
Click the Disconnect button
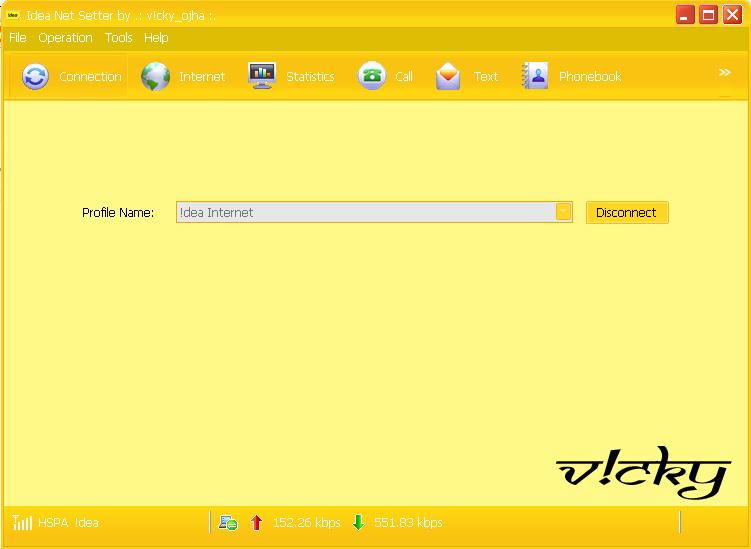click(x=627, y=212)
